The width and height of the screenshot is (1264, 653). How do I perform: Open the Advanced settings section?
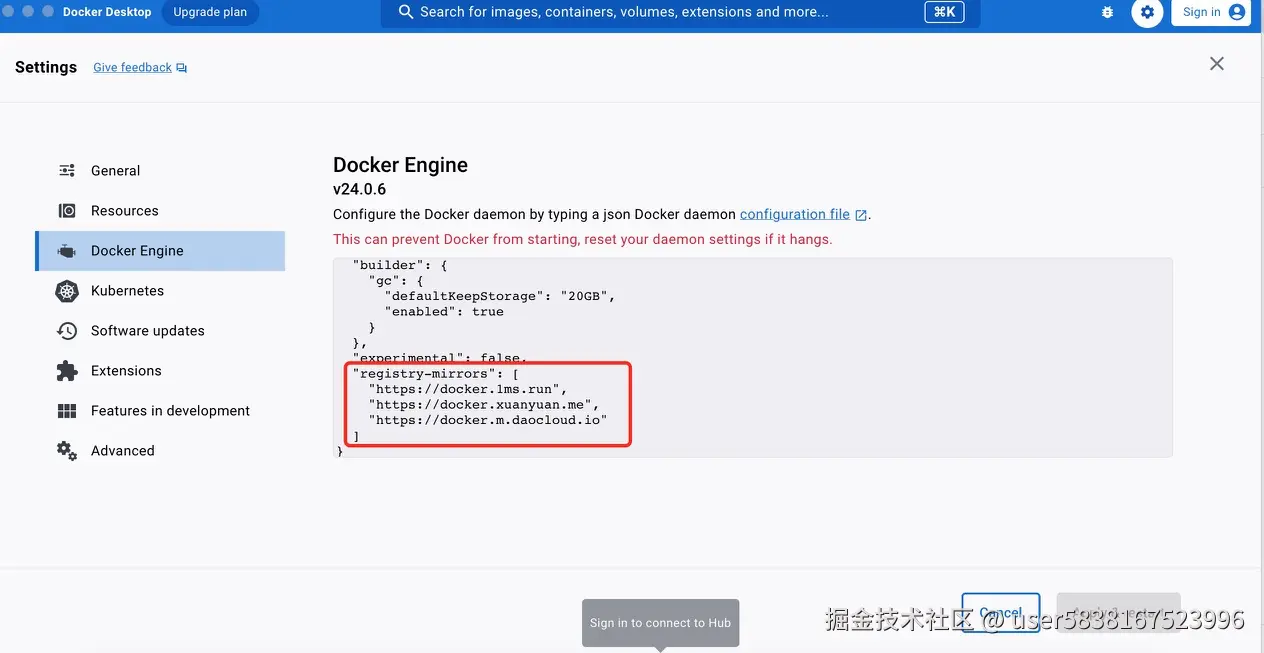click(160, 451)
